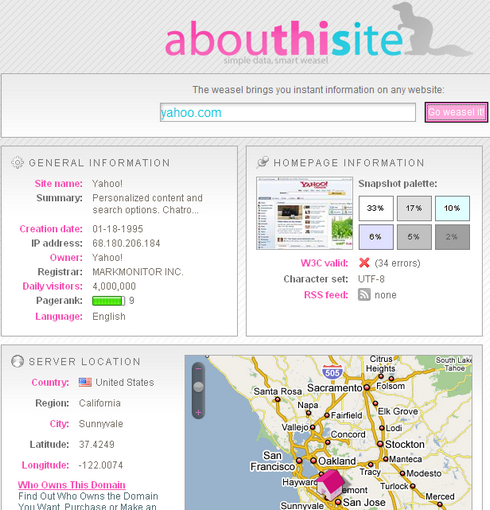Click the website address input field
This screenshot has height=510, width=490.
click(x=288, y=112)
